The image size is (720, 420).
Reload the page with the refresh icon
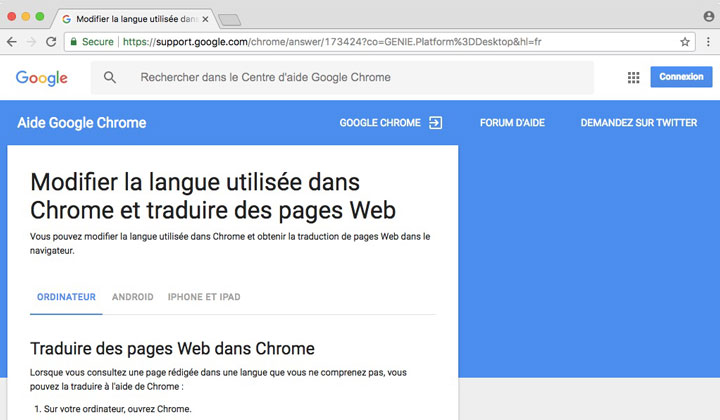click(x=51, y=42)
